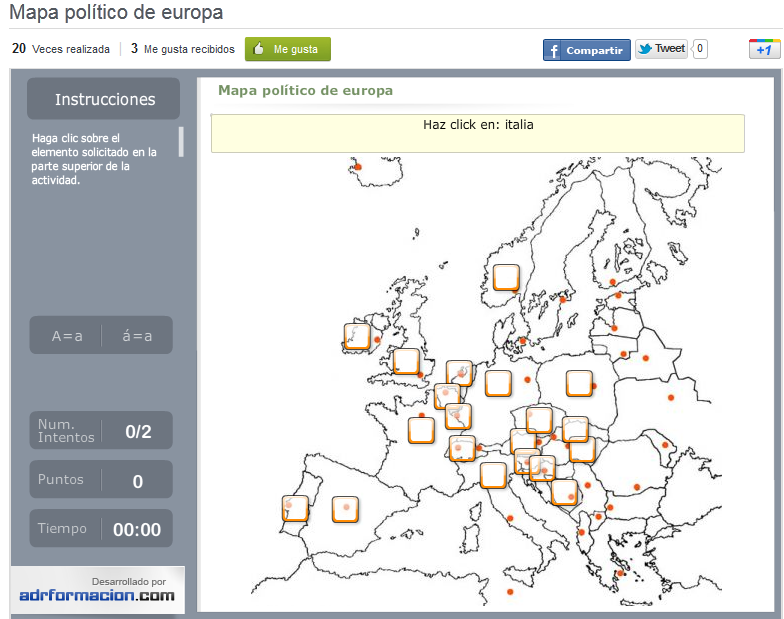Select the France marker box
This screenshot has width=784, height=619.
422,431
